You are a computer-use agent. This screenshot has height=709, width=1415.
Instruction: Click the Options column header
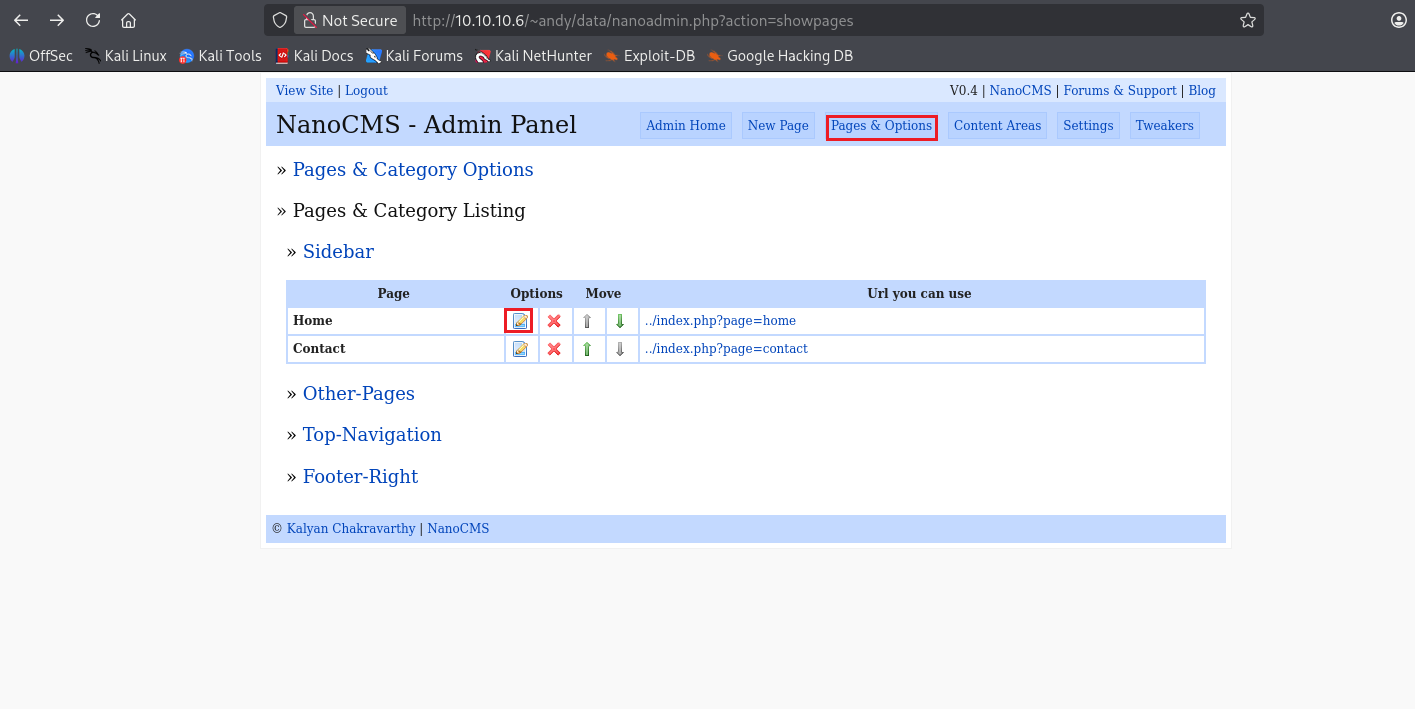536,294
